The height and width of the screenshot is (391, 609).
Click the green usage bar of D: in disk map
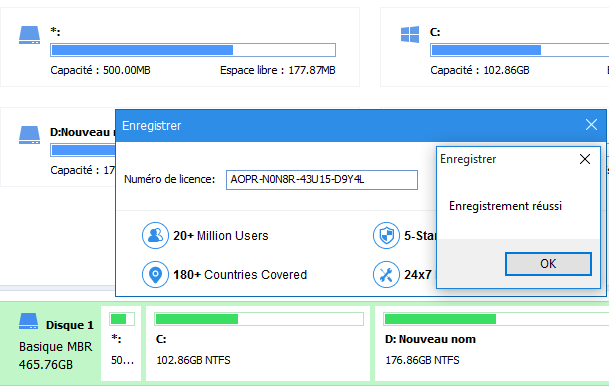point(496,319)
